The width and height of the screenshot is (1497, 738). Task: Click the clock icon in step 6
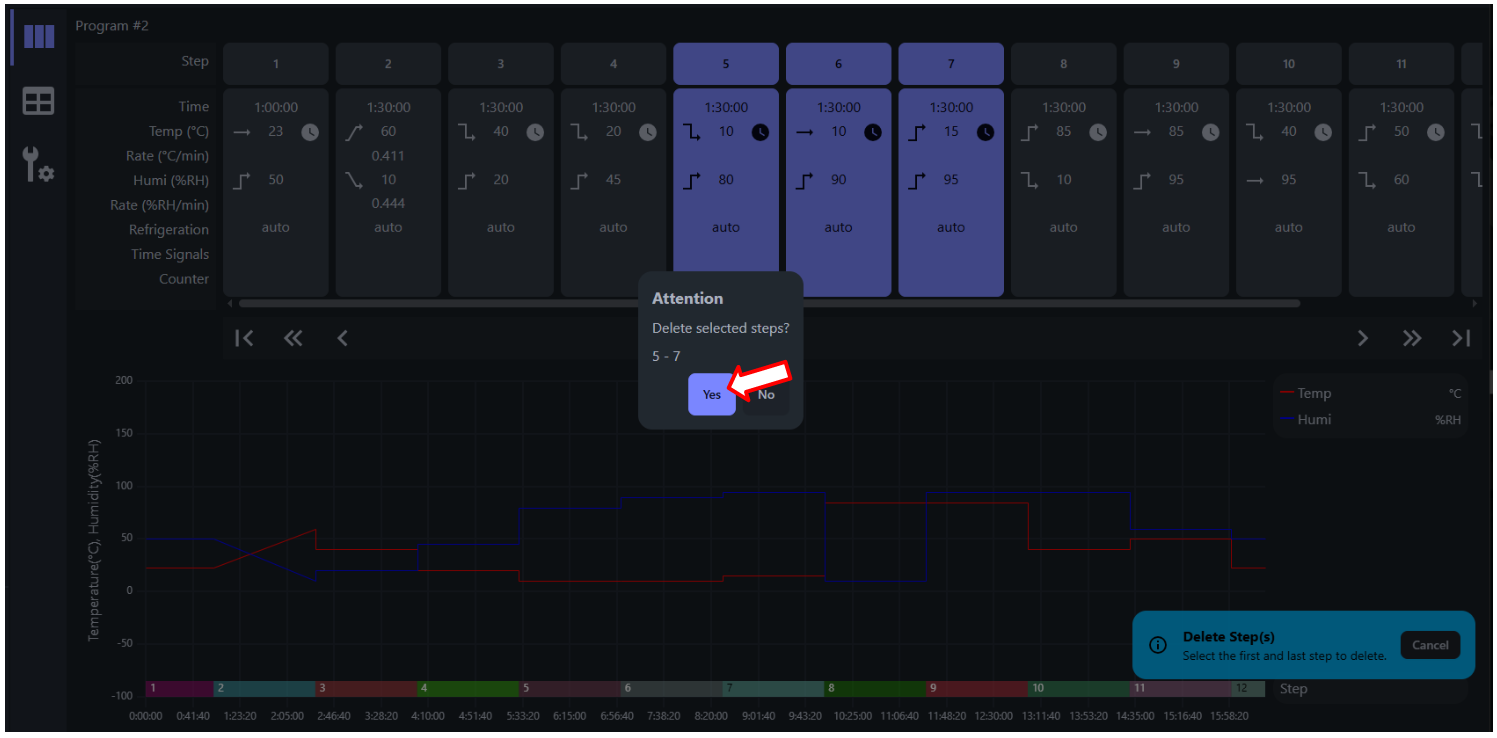pos(873,132)
